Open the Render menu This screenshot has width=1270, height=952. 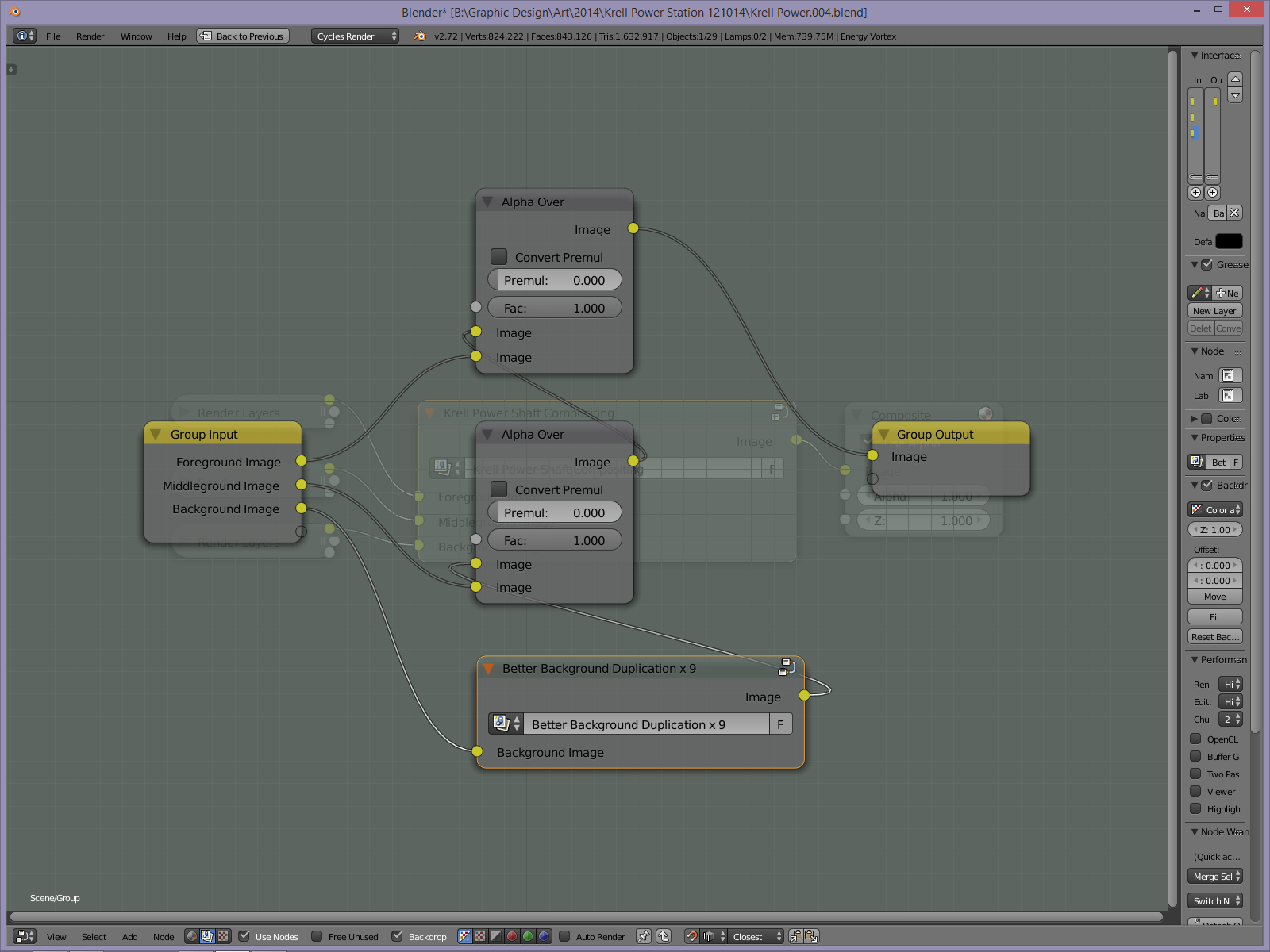90,36
